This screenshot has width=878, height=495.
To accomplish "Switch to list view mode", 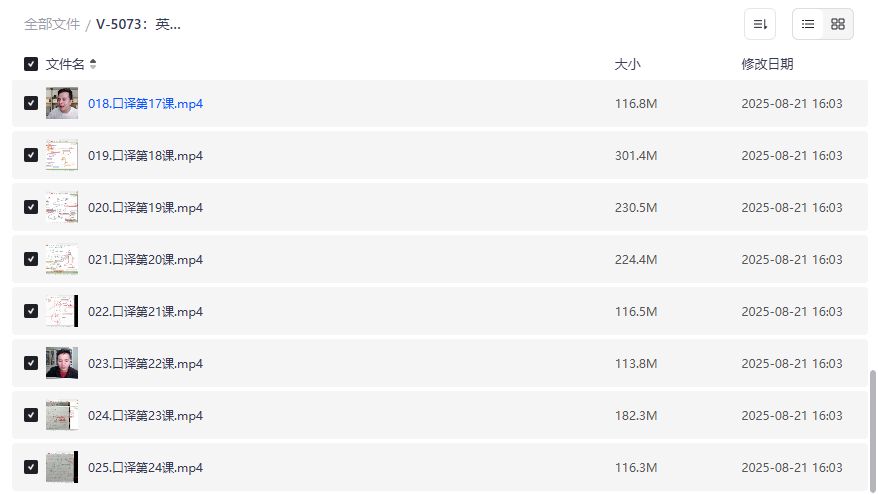I will pos(808,24).
